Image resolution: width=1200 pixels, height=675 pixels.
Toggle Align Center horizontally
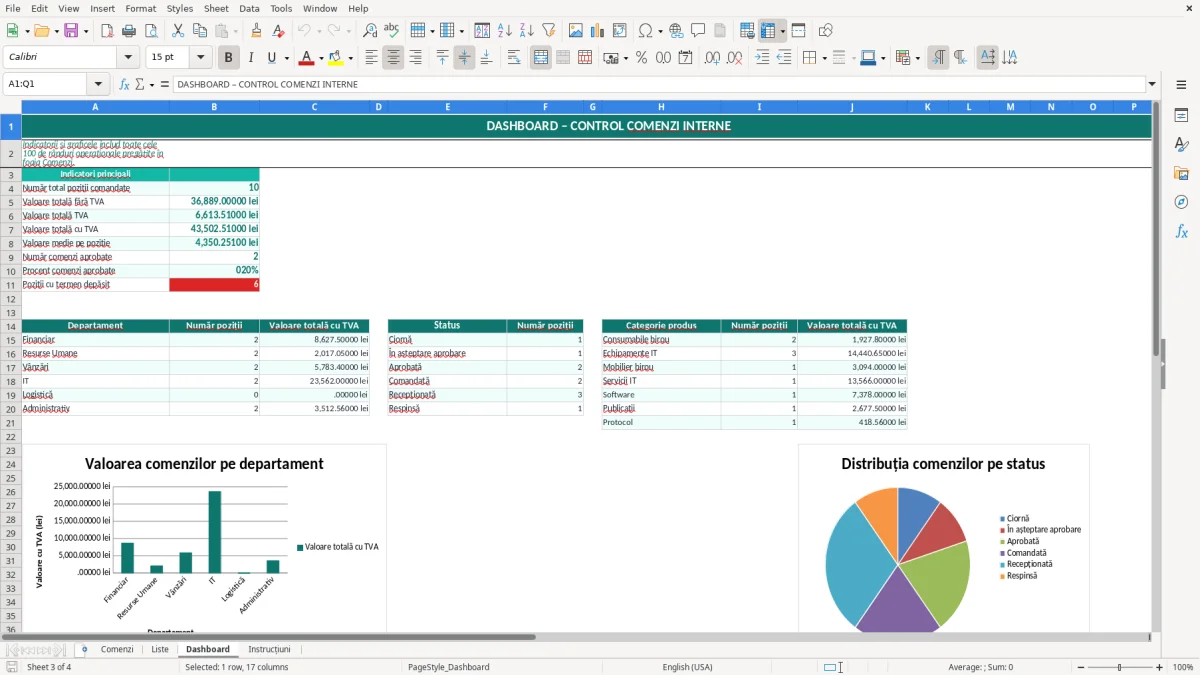click(x=393, y=58)
